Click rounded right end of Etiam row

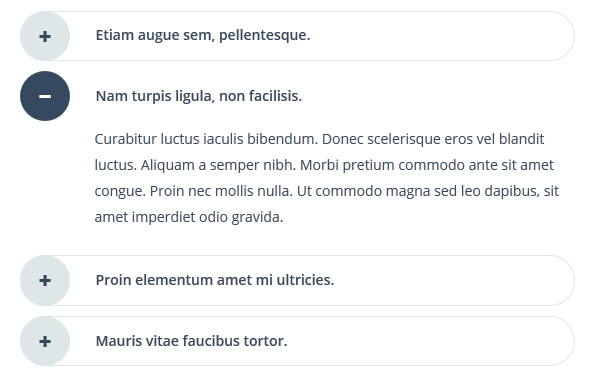[x=562, y=36]
